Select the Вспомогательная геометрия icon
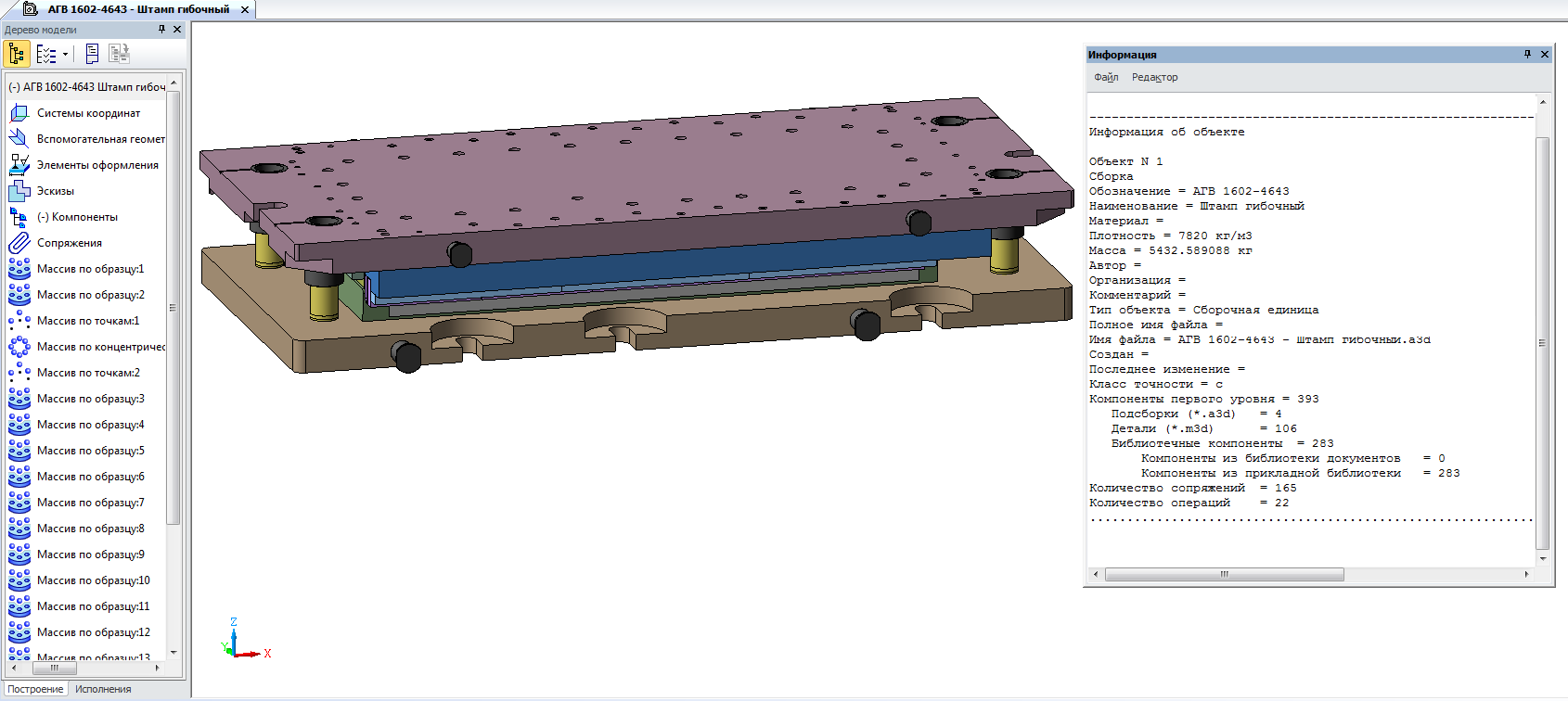The height and width of the screenshot is (701, 1568). 19,139
